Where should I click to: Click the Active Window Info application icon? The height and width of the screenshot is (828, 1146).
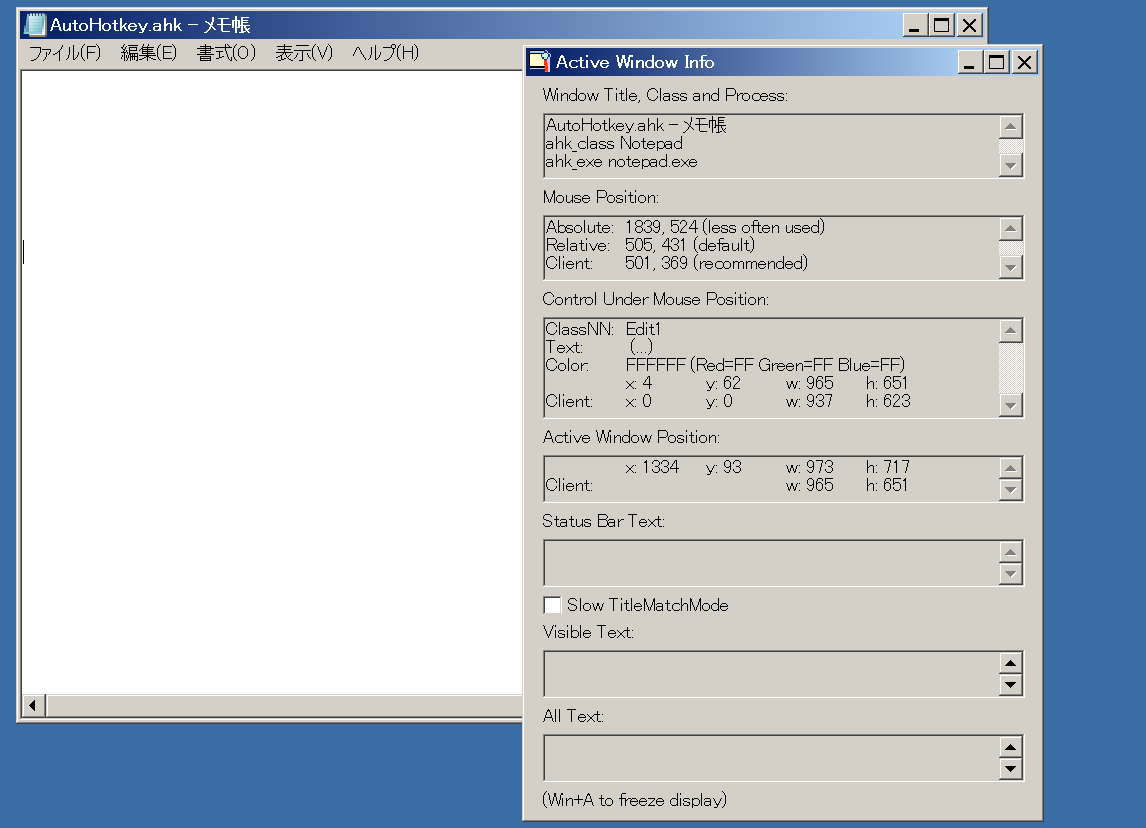(x=540, y=61)
